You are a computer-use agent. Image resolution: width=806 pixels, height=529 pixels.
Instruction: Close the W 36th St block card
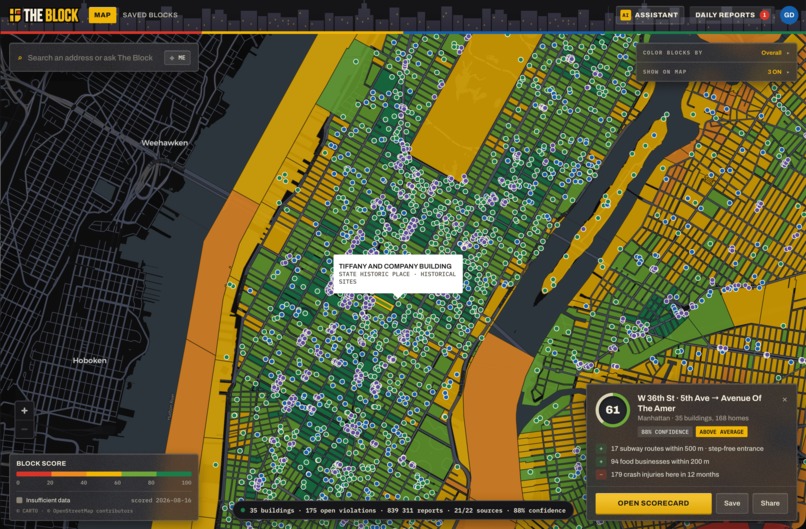pos(784,399)
